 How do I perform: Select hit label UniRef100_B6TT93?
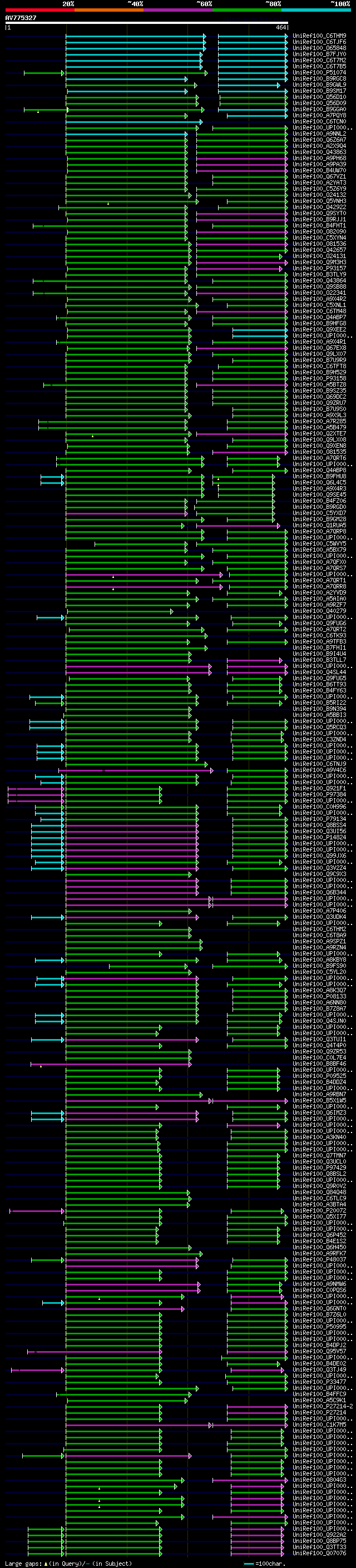click(x=319, y=684)
